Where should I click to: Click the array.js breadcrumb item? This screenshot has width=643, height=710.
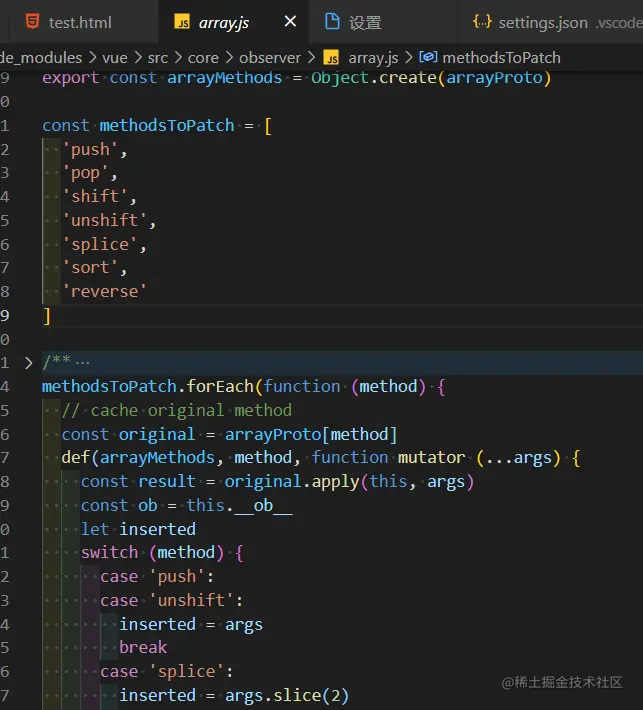[373, 58]
